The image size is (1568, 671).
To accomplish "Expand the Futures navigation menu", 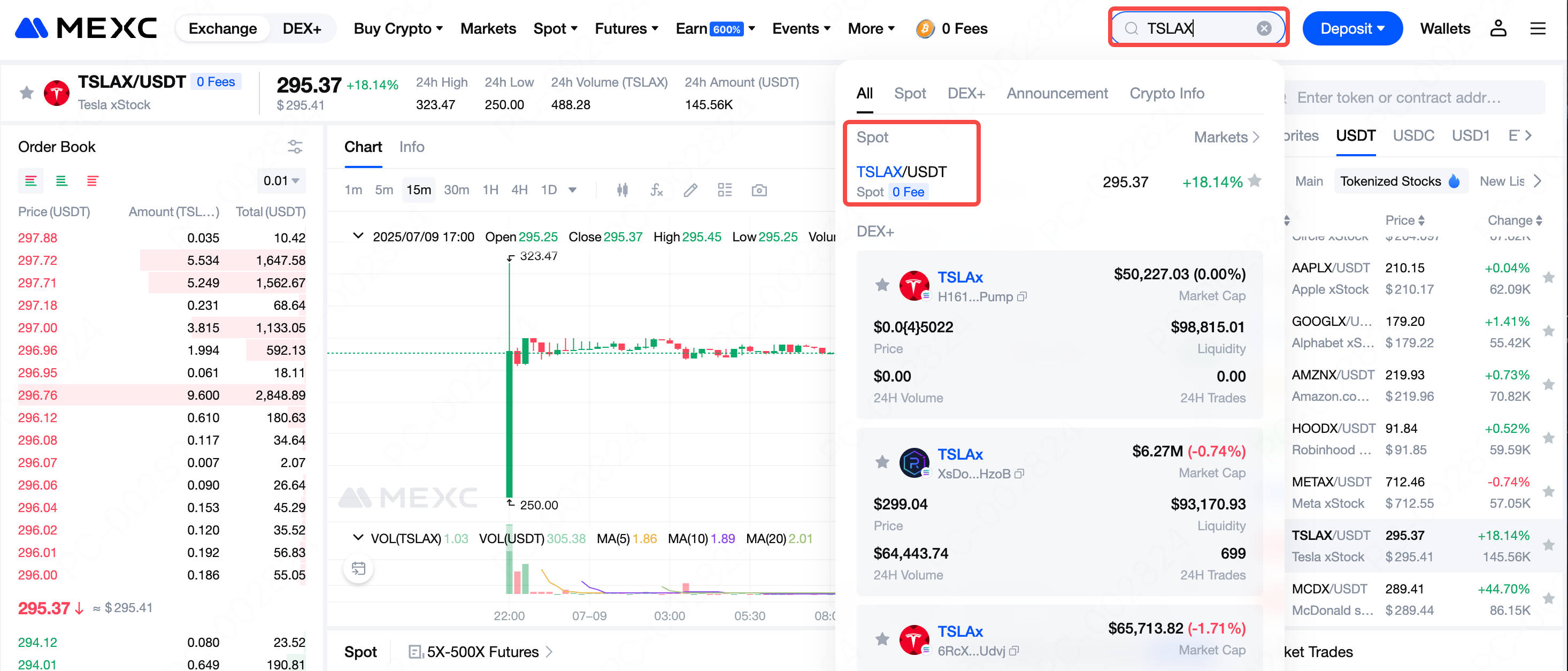I will coord(626,28).
